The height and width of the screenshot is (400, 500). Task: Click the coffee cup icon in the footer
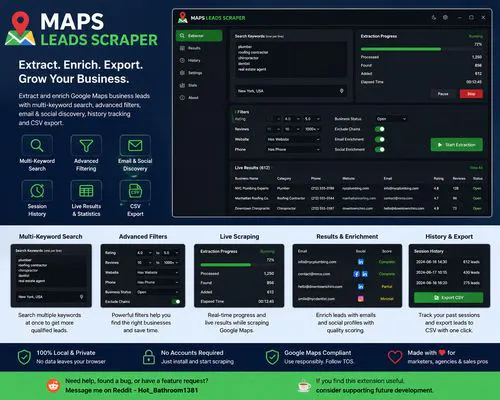pos(304,386)
